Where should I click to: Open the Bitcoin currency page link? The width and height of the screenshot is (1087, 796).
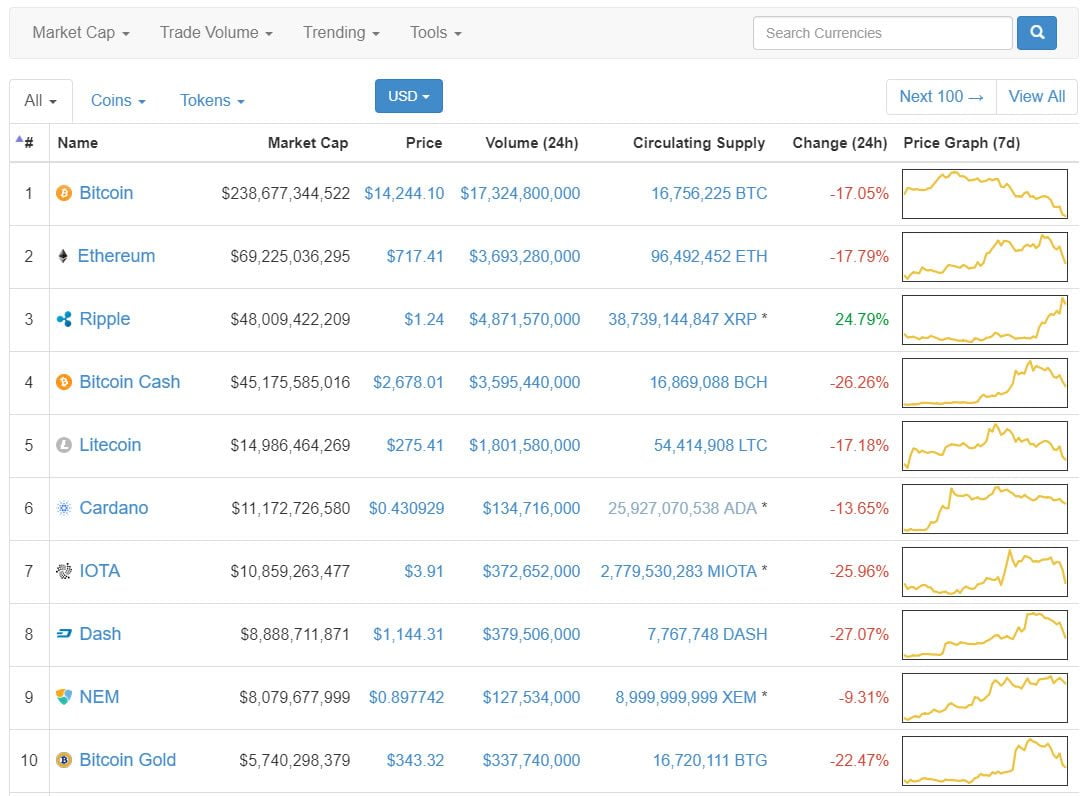[x=106, y=193]
